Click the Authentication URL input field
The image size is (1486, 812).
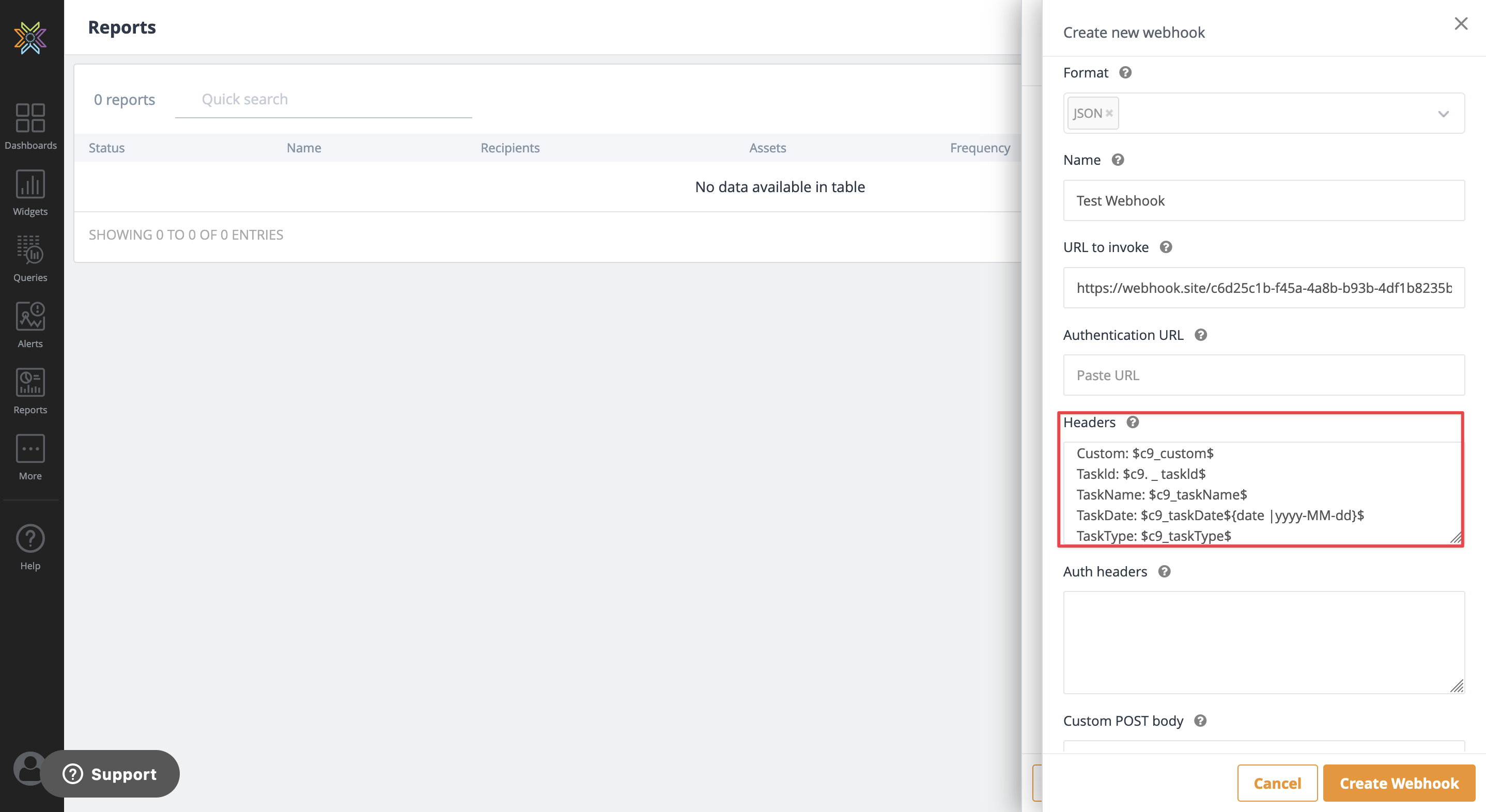[x=1263, y=375]
